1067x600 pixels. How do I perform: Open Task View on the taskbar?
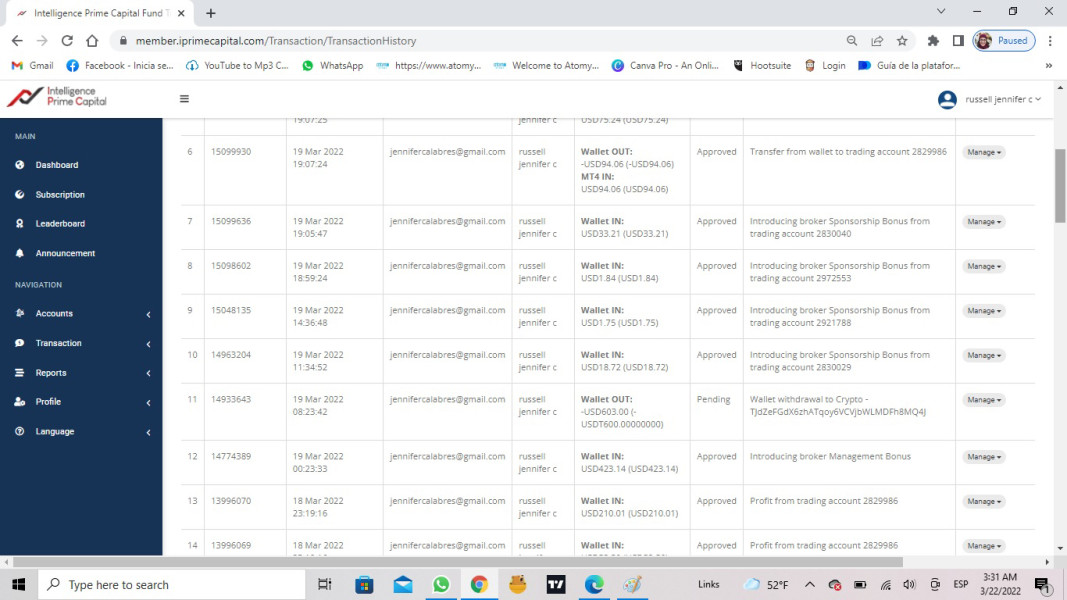click(325, 584)
